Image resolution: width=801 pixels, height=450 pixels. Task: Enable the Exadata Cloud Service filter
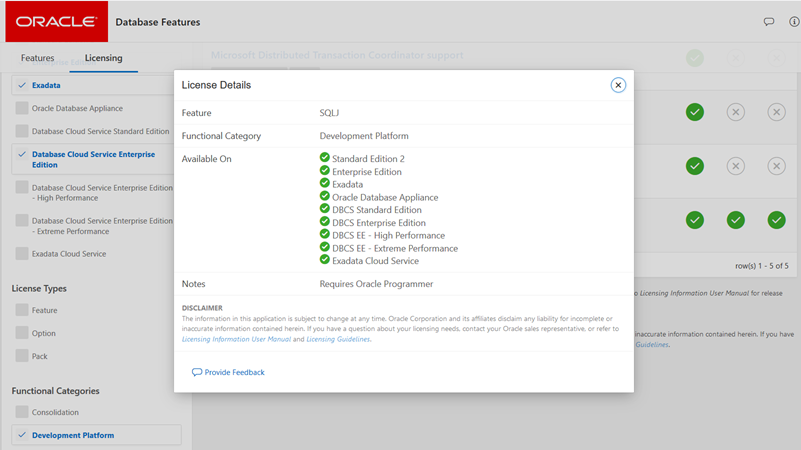pyautogui.click(x=22, y=254)
